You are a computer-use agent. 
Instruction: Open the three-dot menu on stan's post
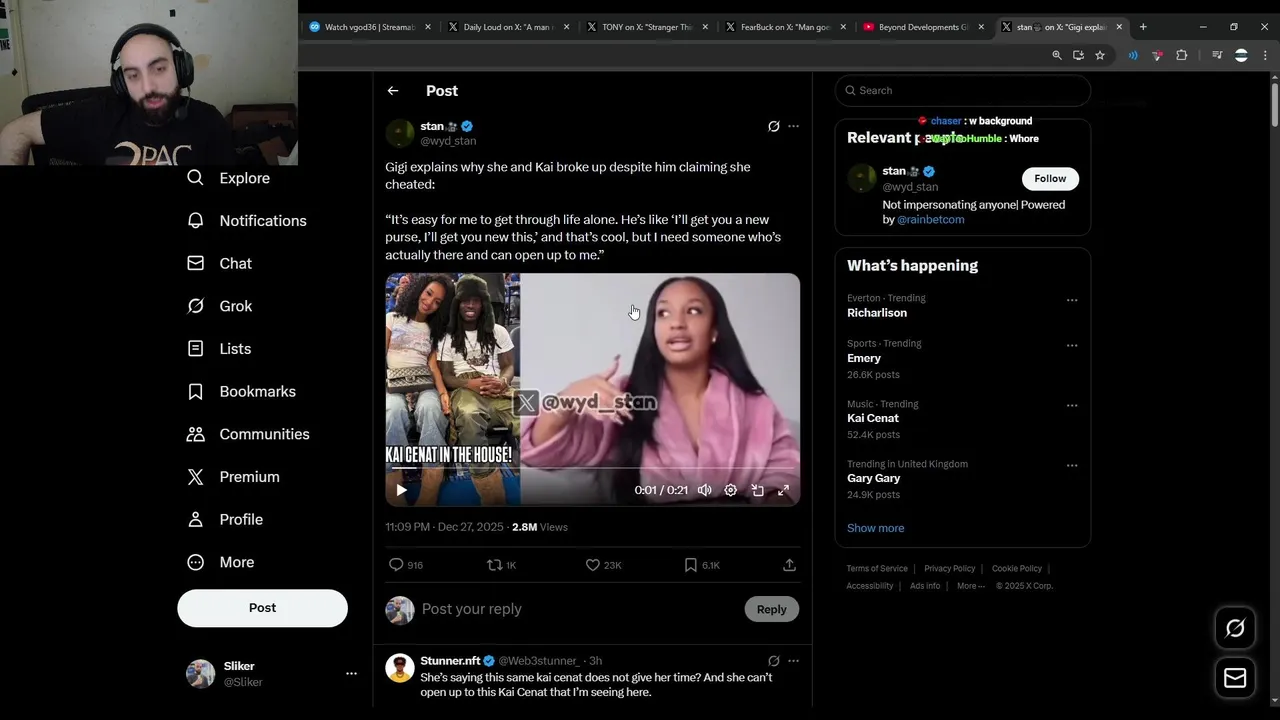click(793, 126)
